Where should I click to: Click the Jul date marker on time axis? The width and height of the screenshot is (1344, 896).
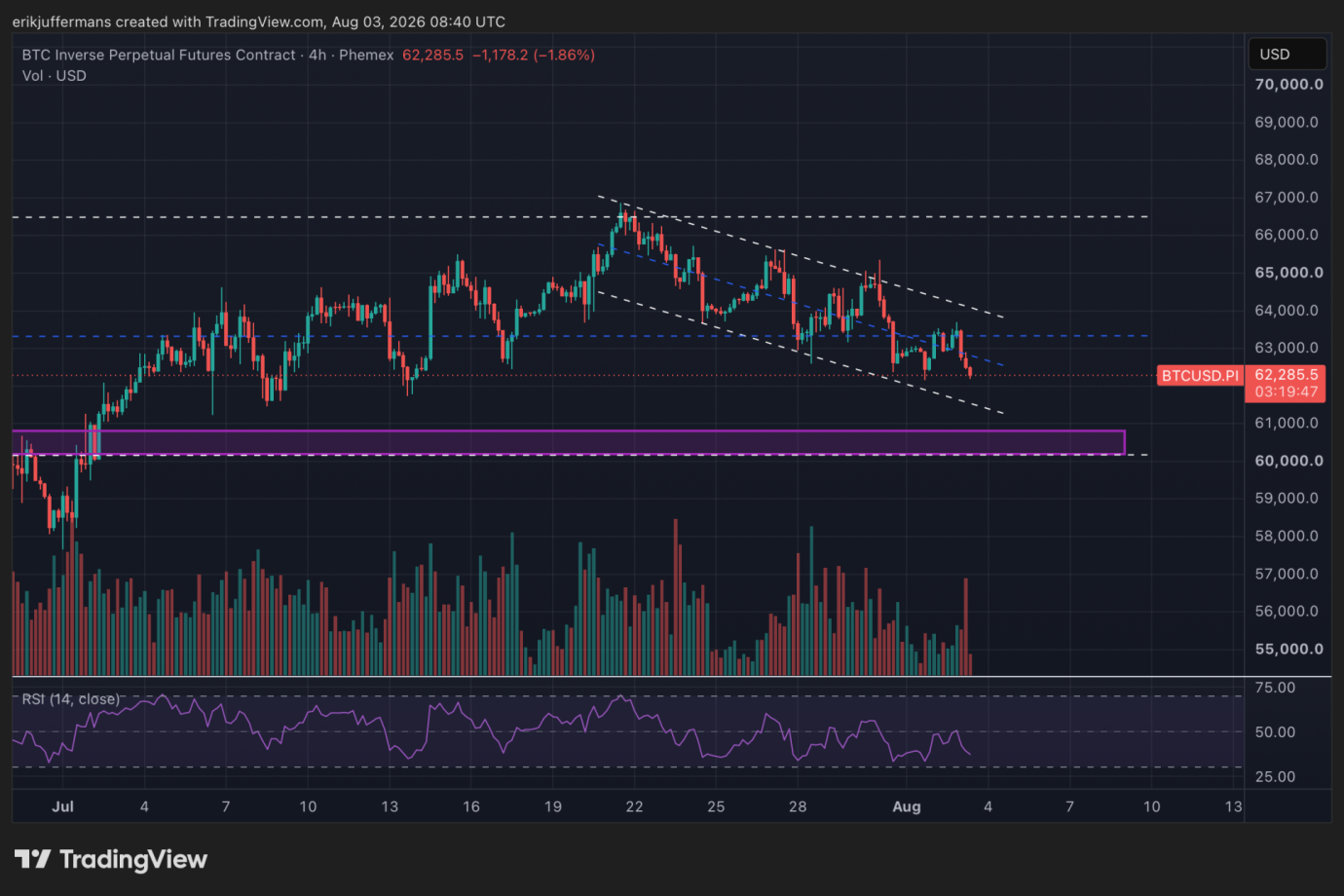click(62, 806)
